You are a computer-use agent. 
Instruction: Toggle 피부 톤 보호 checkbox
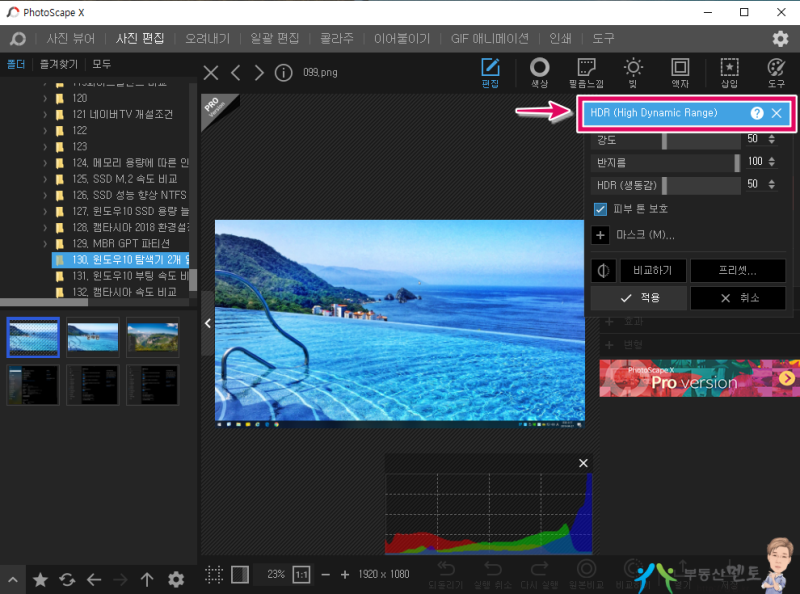601,209
